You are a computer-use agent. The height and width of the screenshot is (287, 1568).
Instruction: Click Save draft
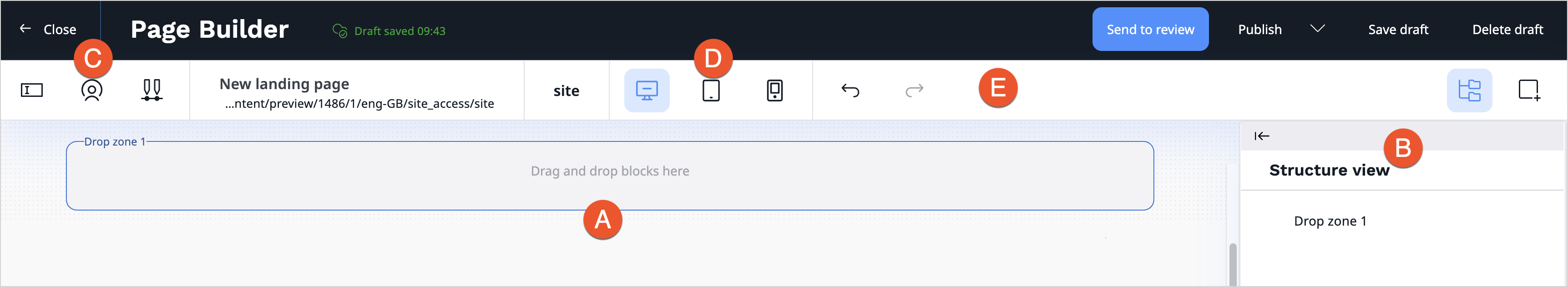[x=1397, y=29]
